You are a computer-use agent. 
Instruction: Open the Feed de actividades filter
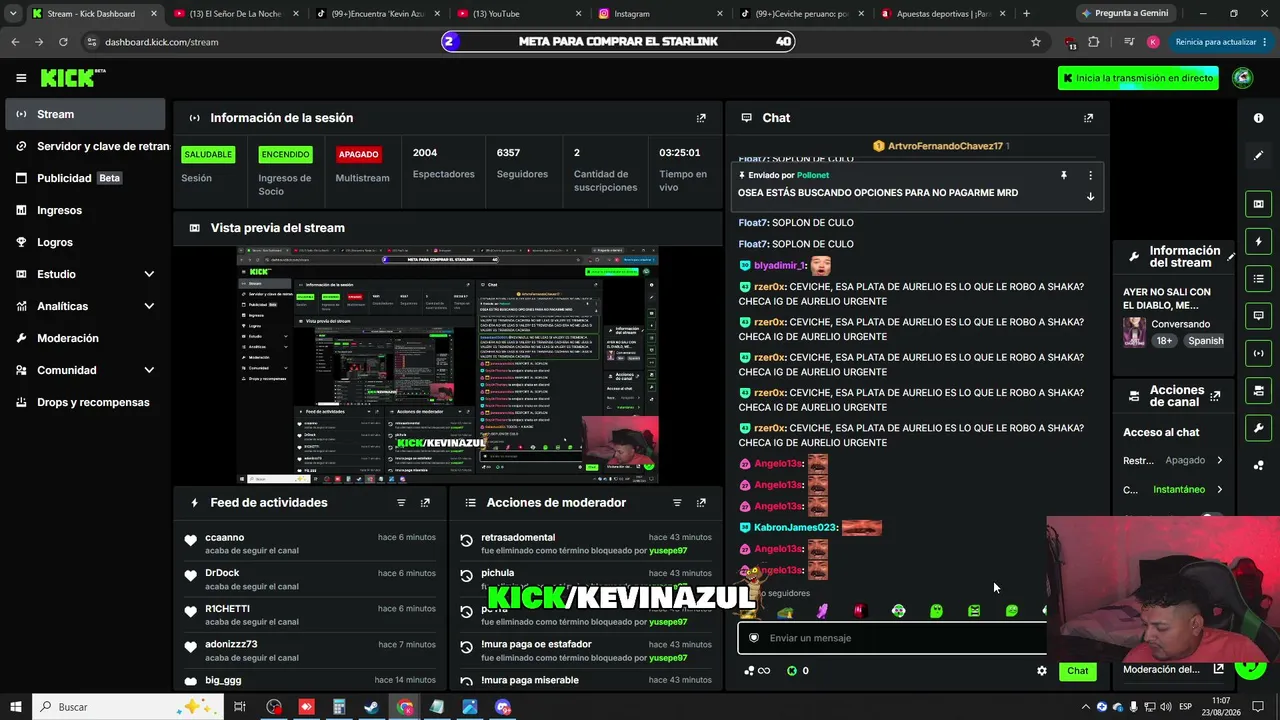[401, 503]
